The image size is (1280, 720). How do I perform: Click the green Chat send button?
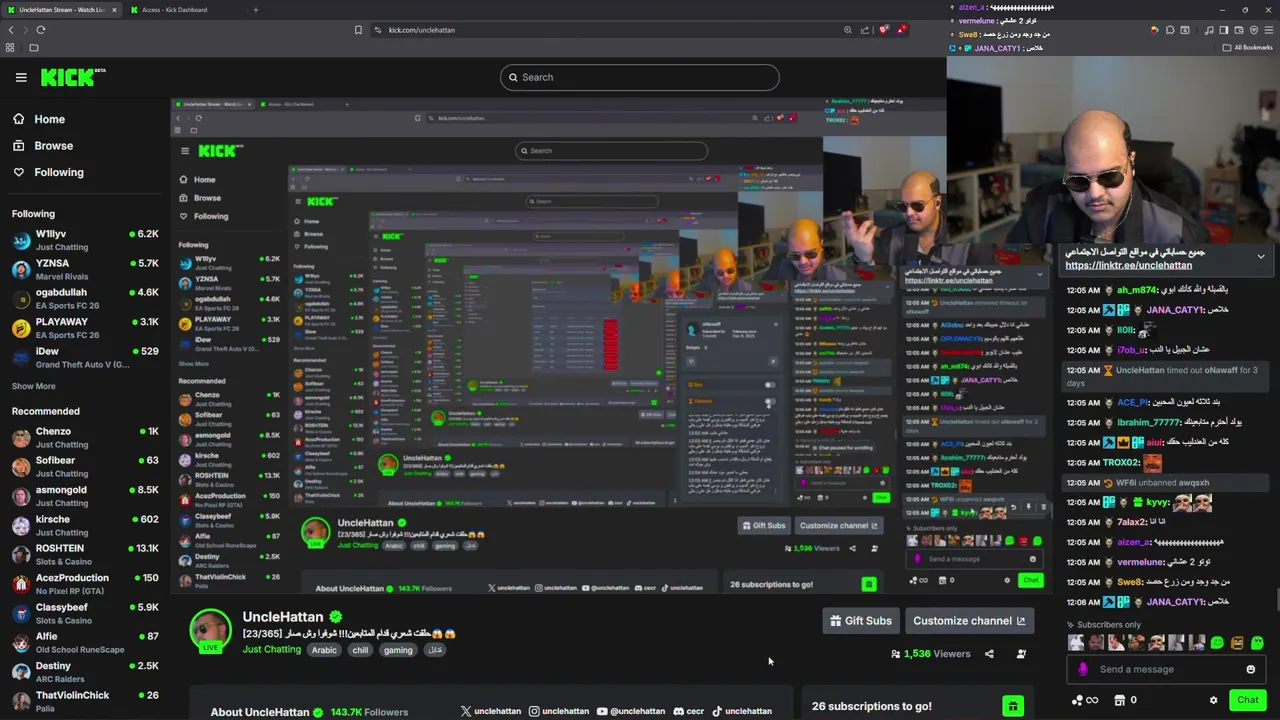(x=1247, y=700)
